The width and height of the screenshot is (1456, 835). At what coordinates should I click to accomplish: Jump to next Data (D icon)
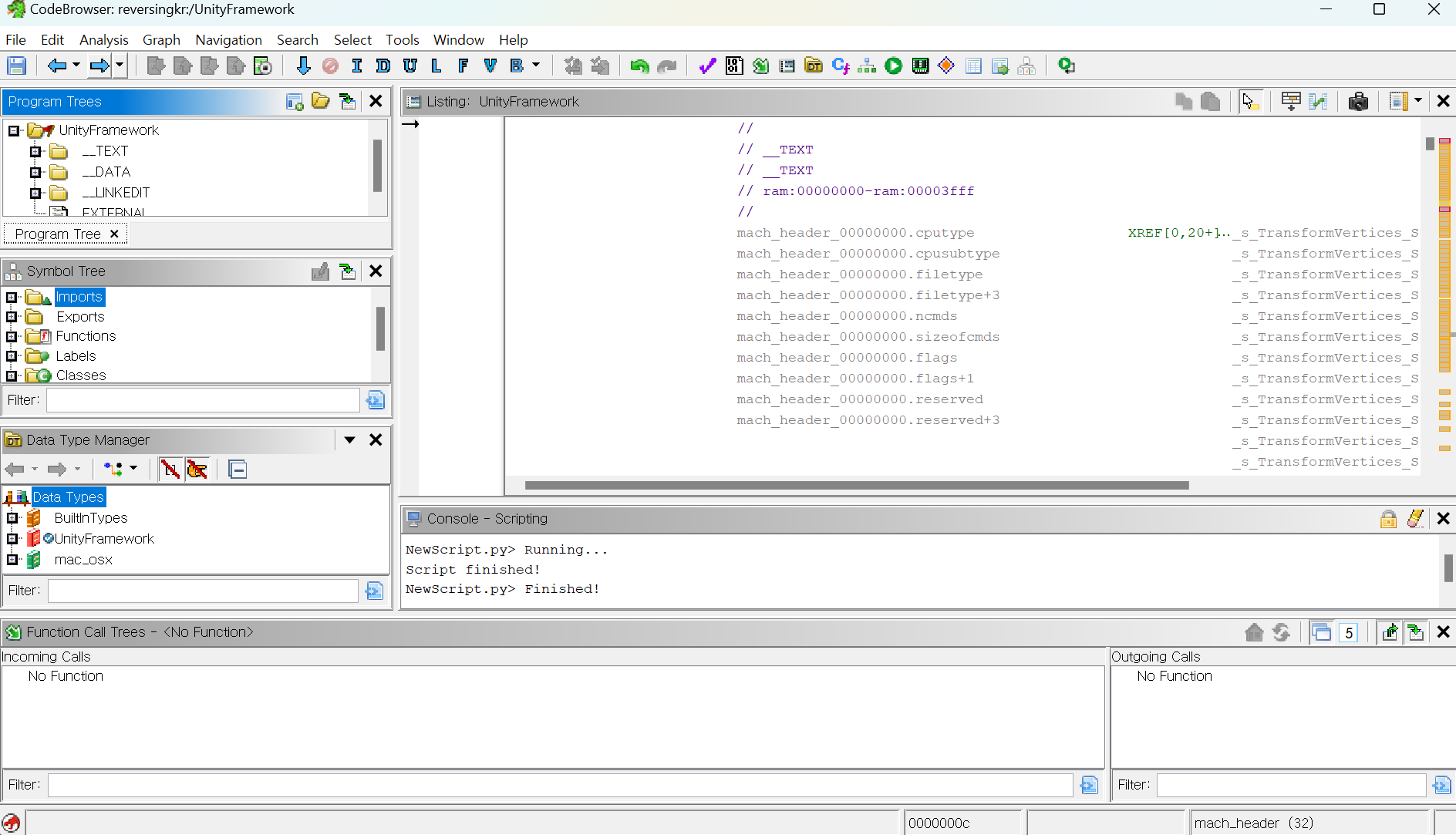click(383, 66)
